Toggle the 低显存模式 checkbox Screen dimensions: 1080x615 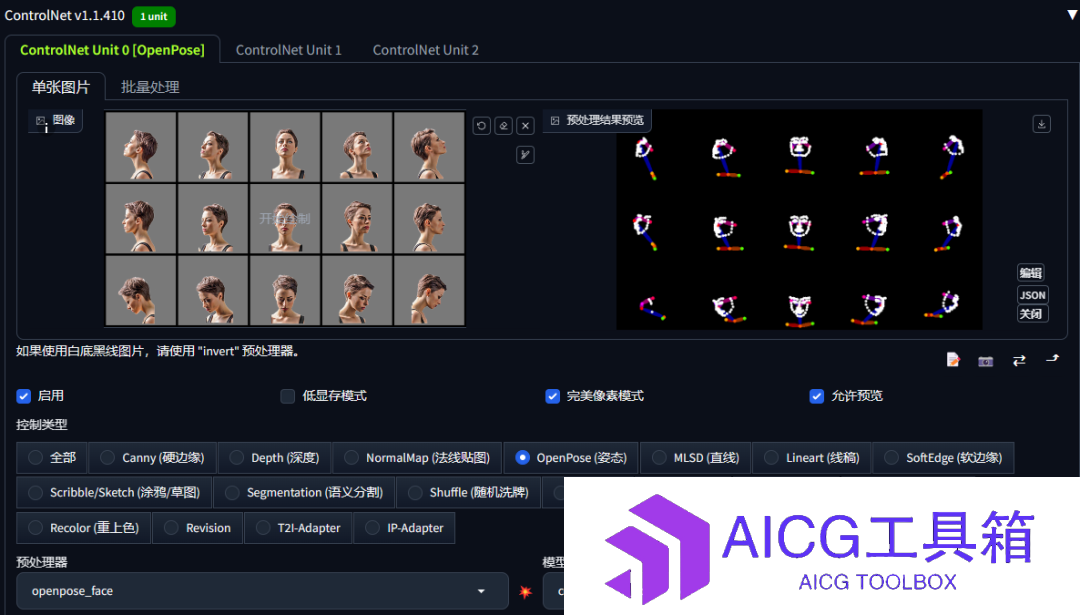coord(288,396)
